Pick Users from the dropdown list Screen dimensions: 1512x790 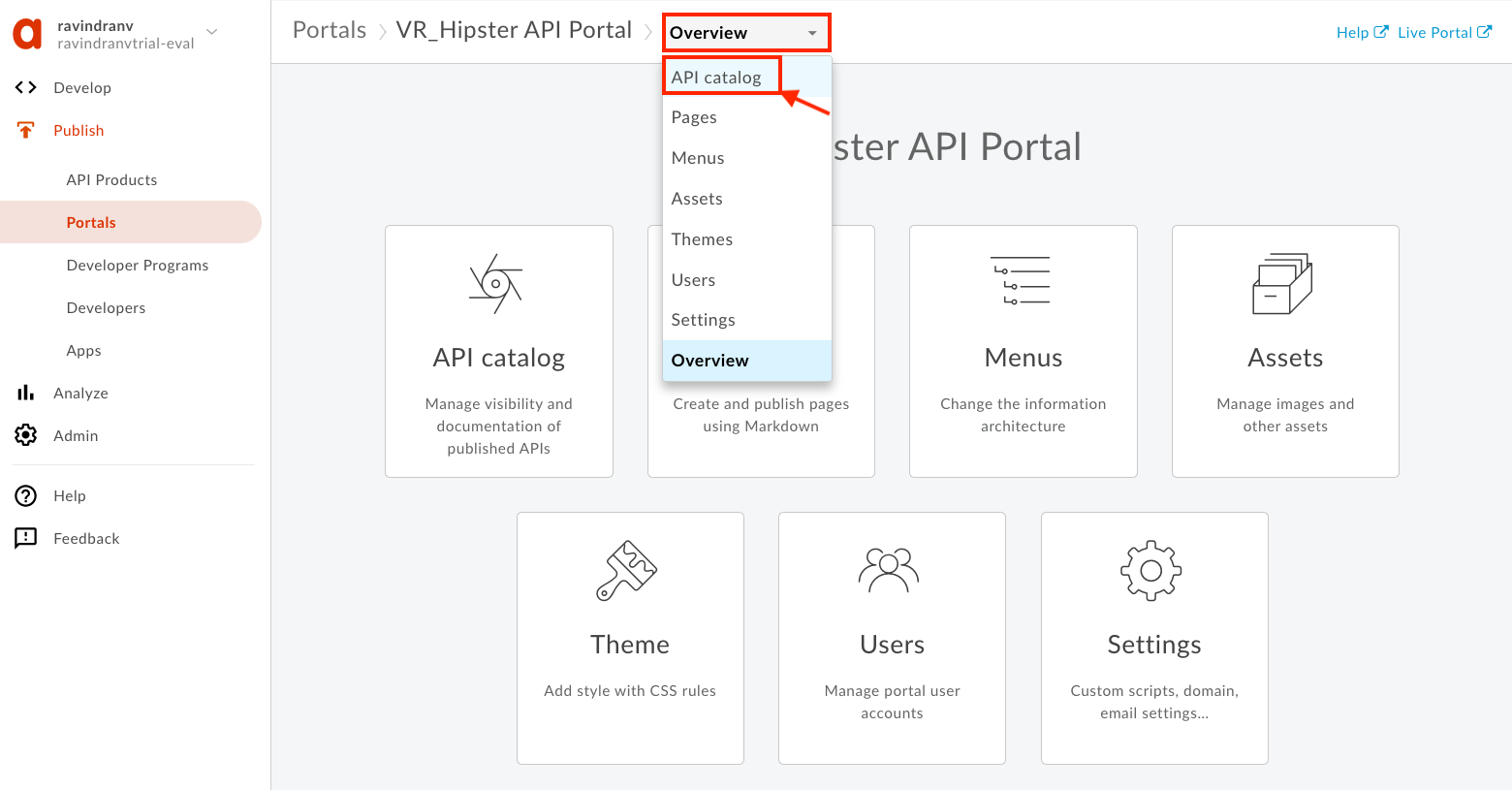click(x=747, y=280)
